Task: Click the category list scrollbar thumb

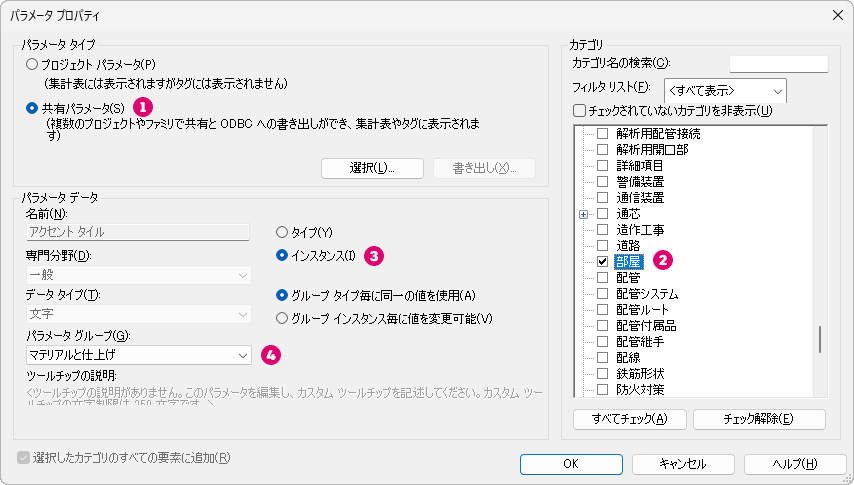Action: (x=820, y=339)
